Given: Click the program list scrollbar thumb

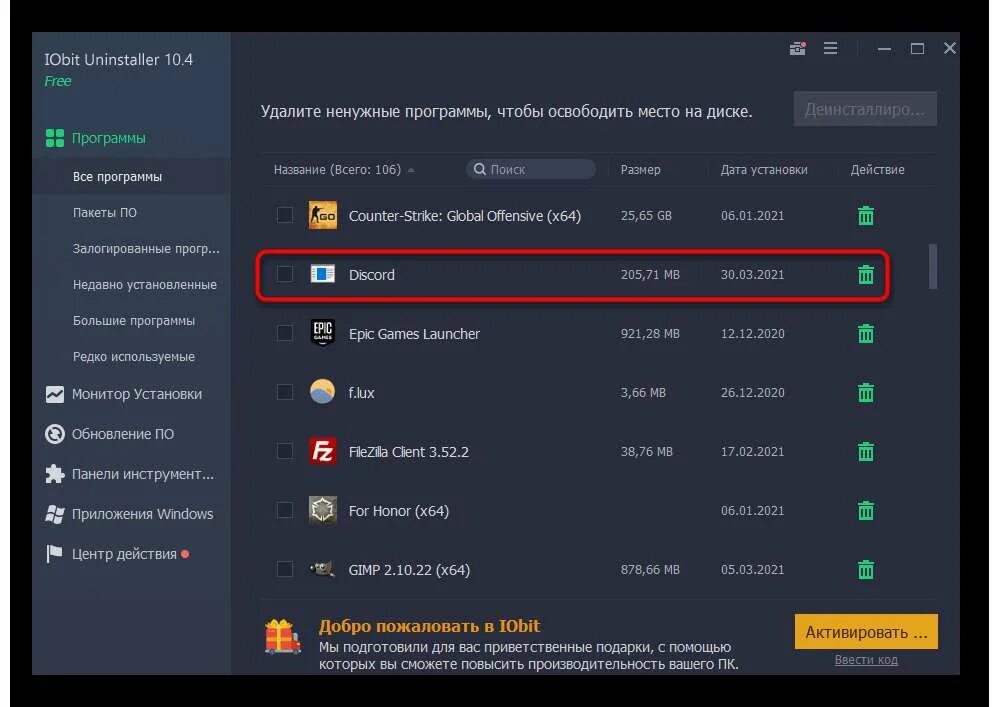Looking at the screenshot, I should click(x=933, y=266).
